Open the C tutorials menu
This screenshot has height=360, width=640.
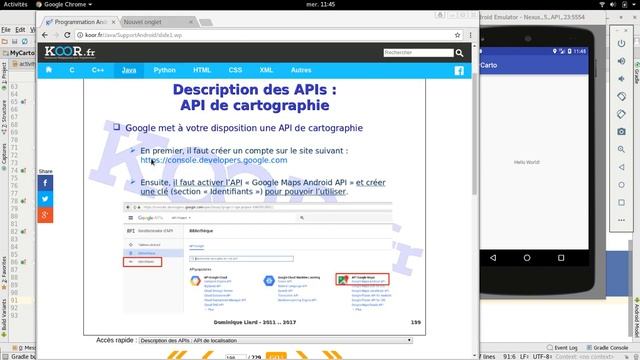(x=72, y=70)
